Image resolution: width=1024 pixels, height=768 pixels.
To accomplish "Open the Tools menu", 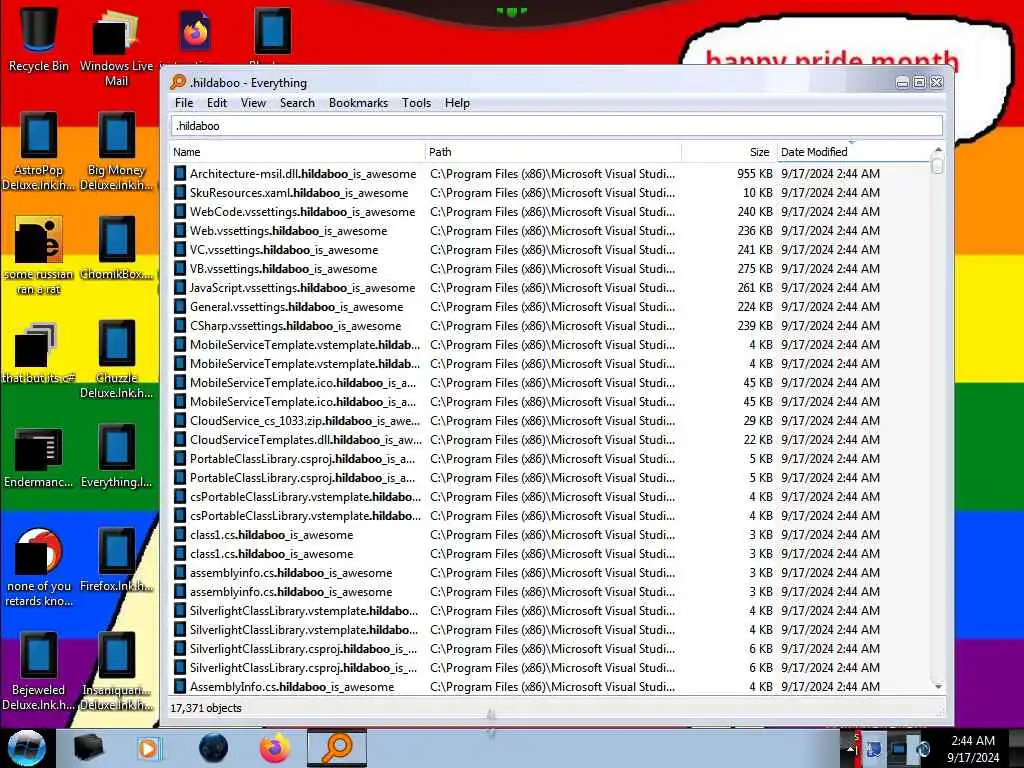I will pyautogui.click(x=417, y=103).
